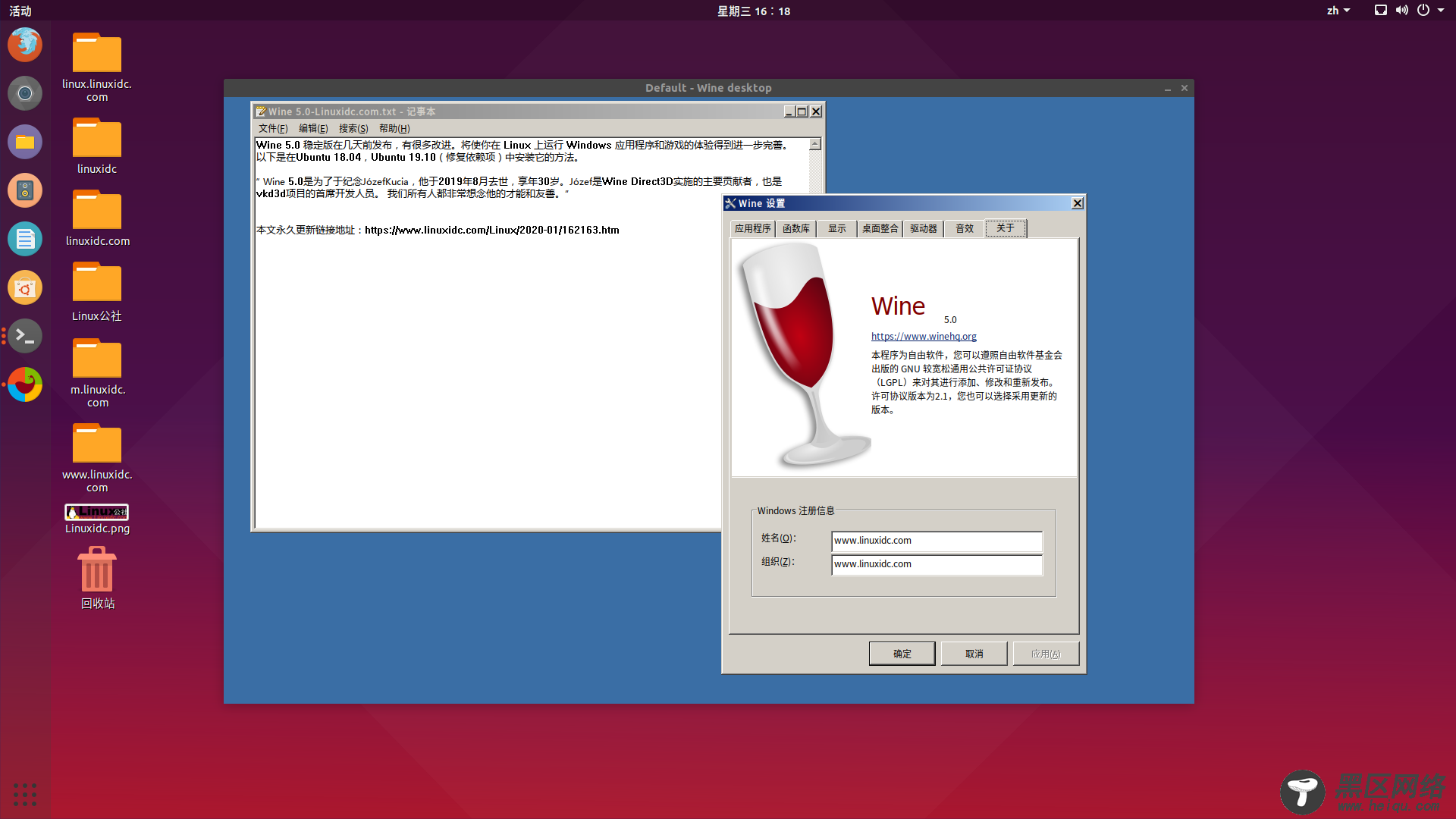Screen dimensions: 1456x819
Task: Select the m.linuxidc.com desktop folder
Action: pos(97,373)
